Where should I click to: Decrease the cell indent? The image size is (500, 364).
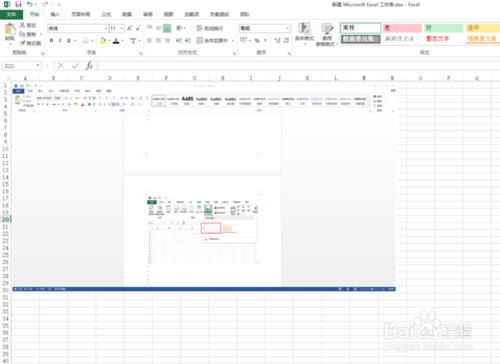[179, 40]
